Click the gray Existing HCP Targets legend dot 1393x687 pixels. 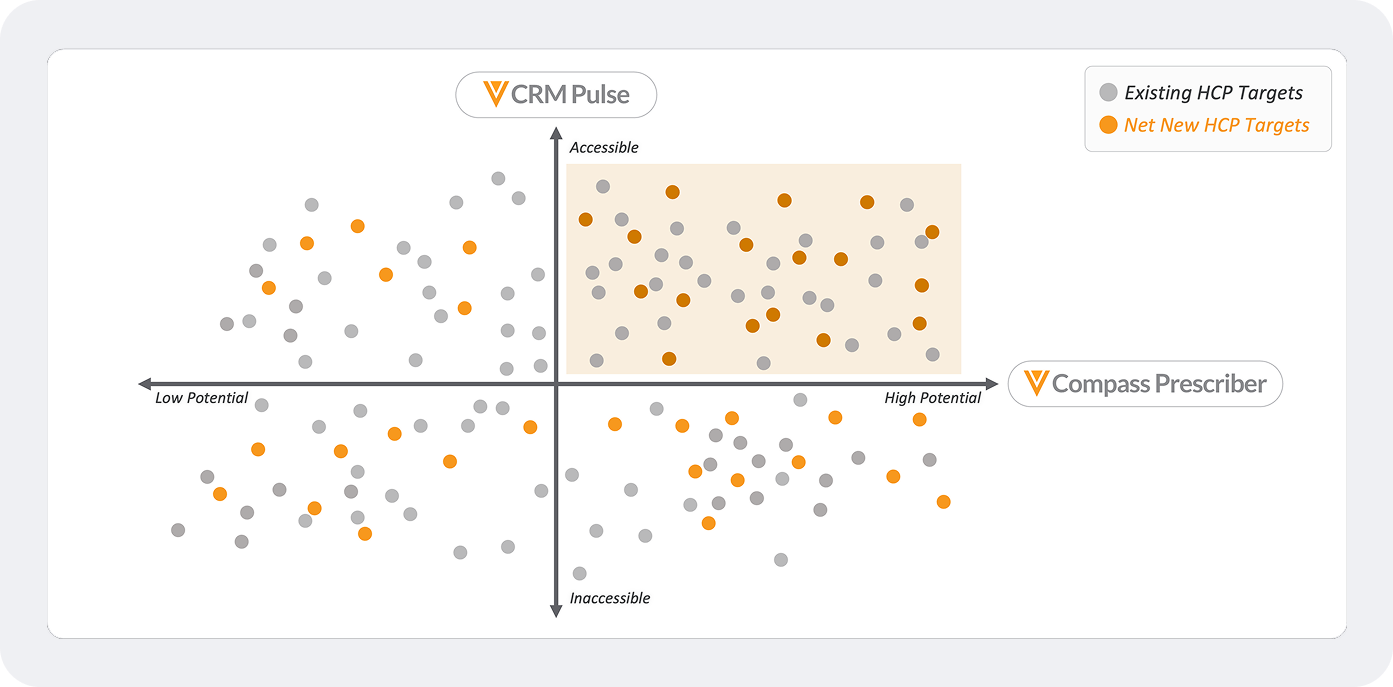pos(1108,93)
